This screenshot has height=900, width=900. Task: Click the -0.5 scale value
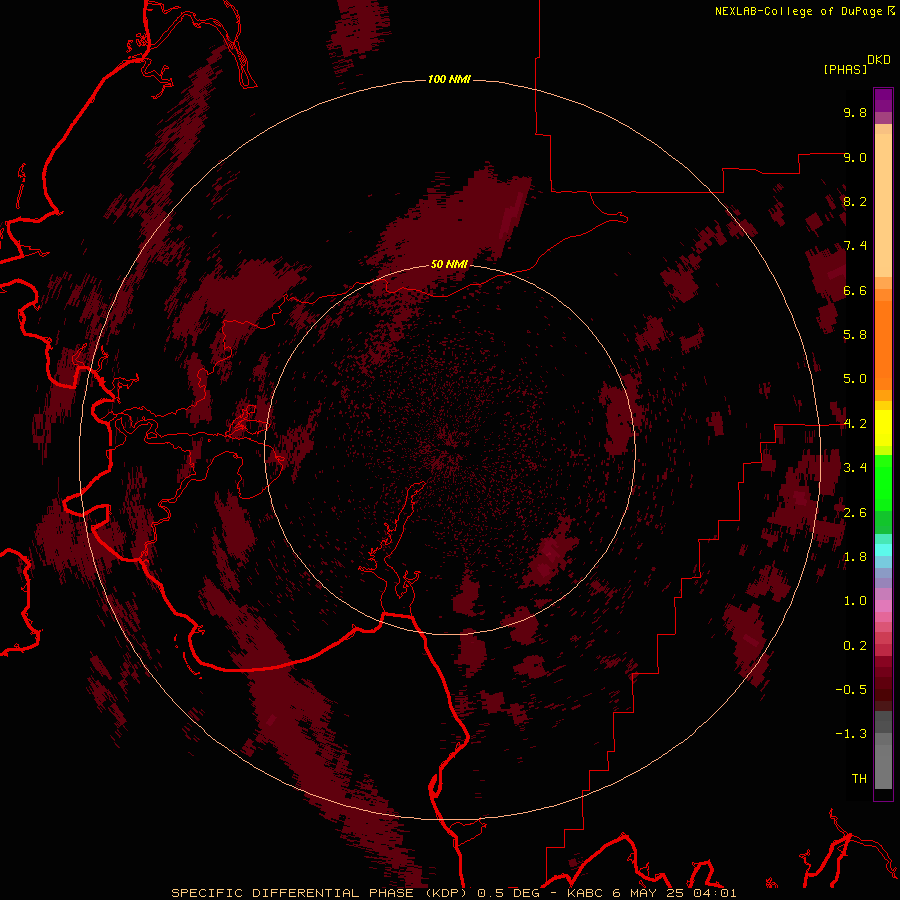[x=851, y=690]
